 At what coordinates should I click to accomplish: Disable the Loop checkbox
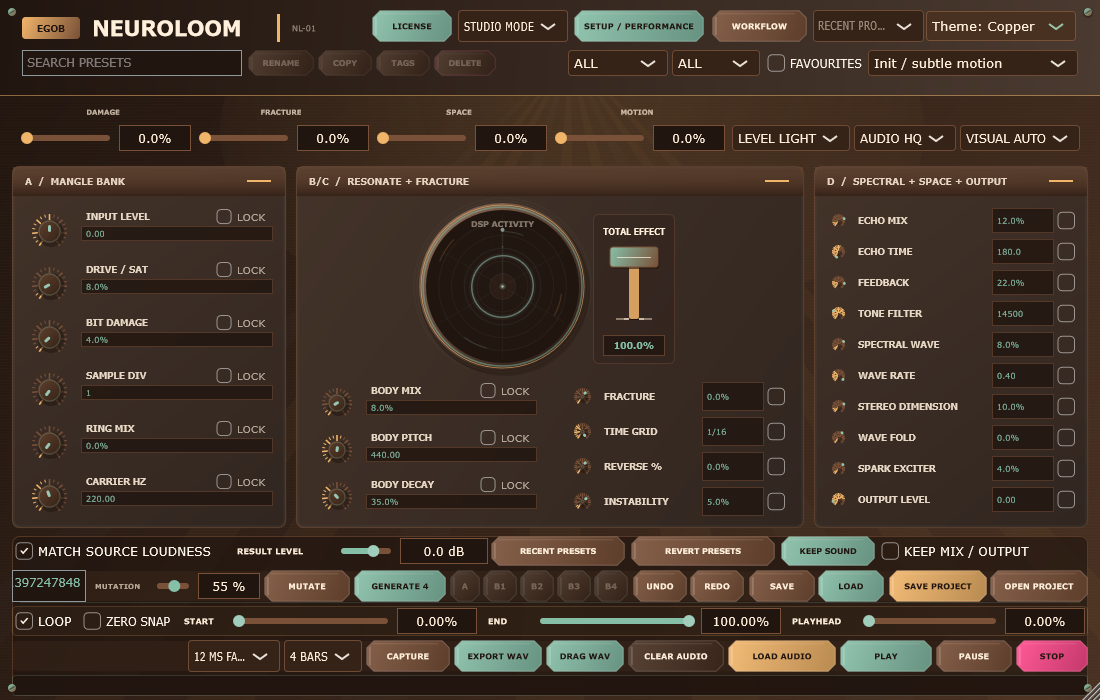pyautogui.click(x=25, y=621)
